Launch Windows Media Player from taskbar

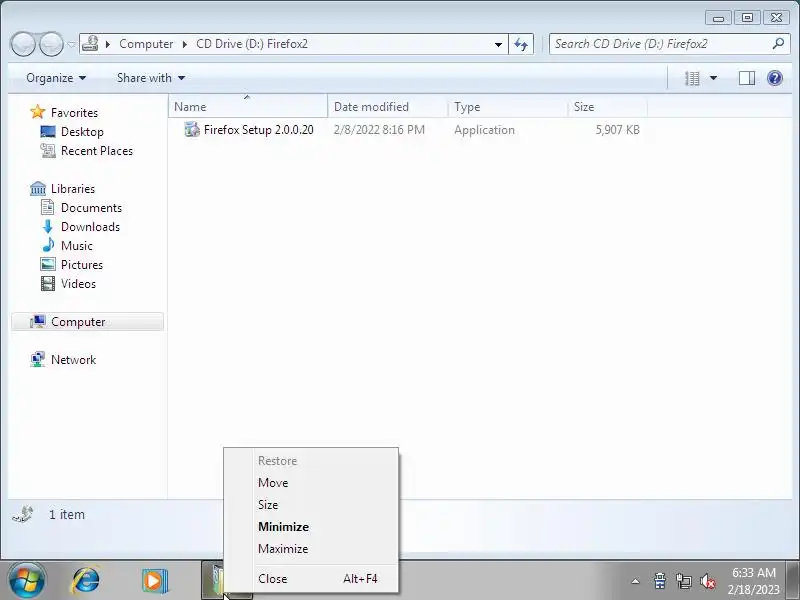coord(155,581)
